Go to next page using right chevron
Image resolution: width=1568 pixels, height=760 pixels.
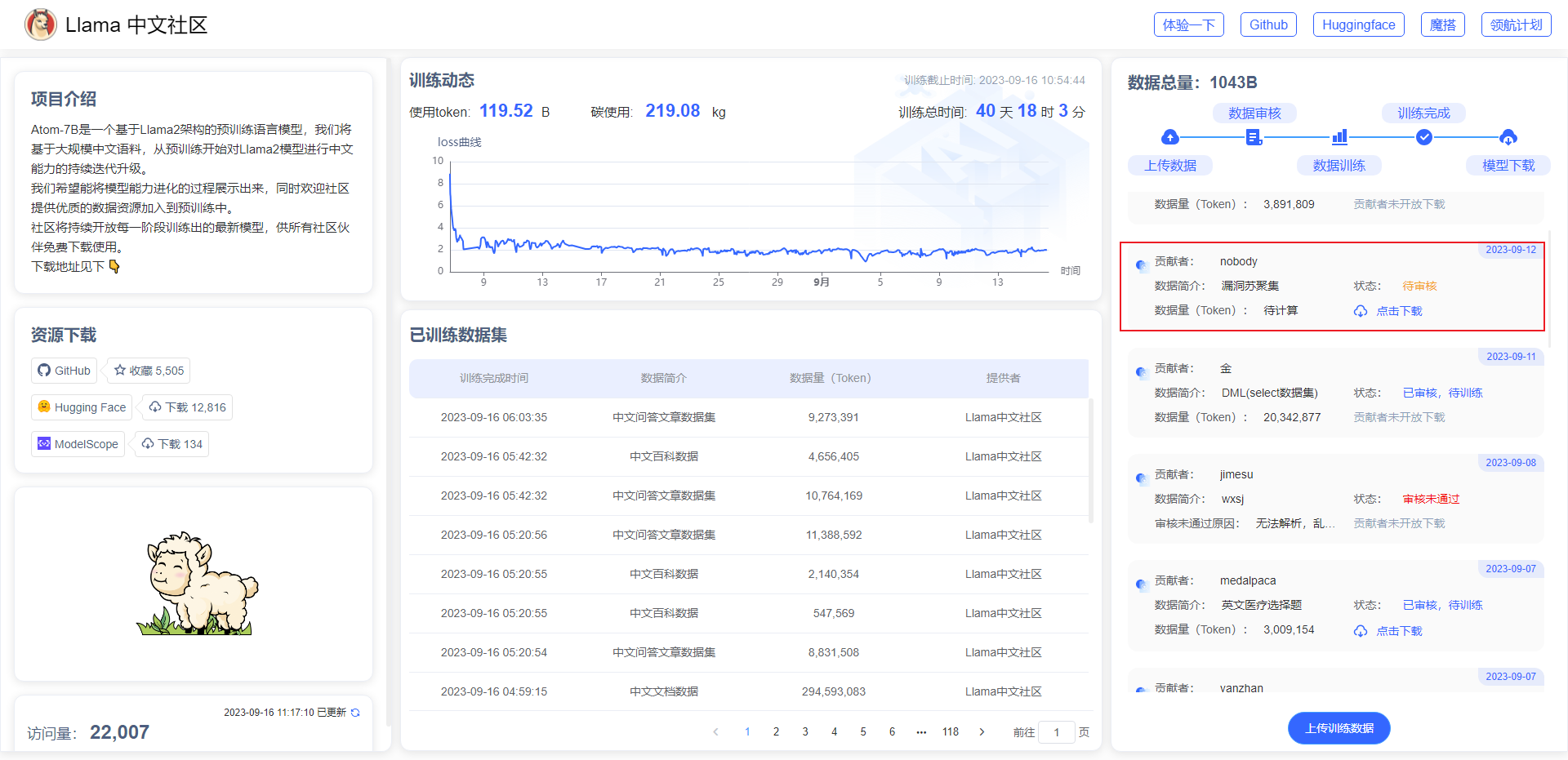982,732
